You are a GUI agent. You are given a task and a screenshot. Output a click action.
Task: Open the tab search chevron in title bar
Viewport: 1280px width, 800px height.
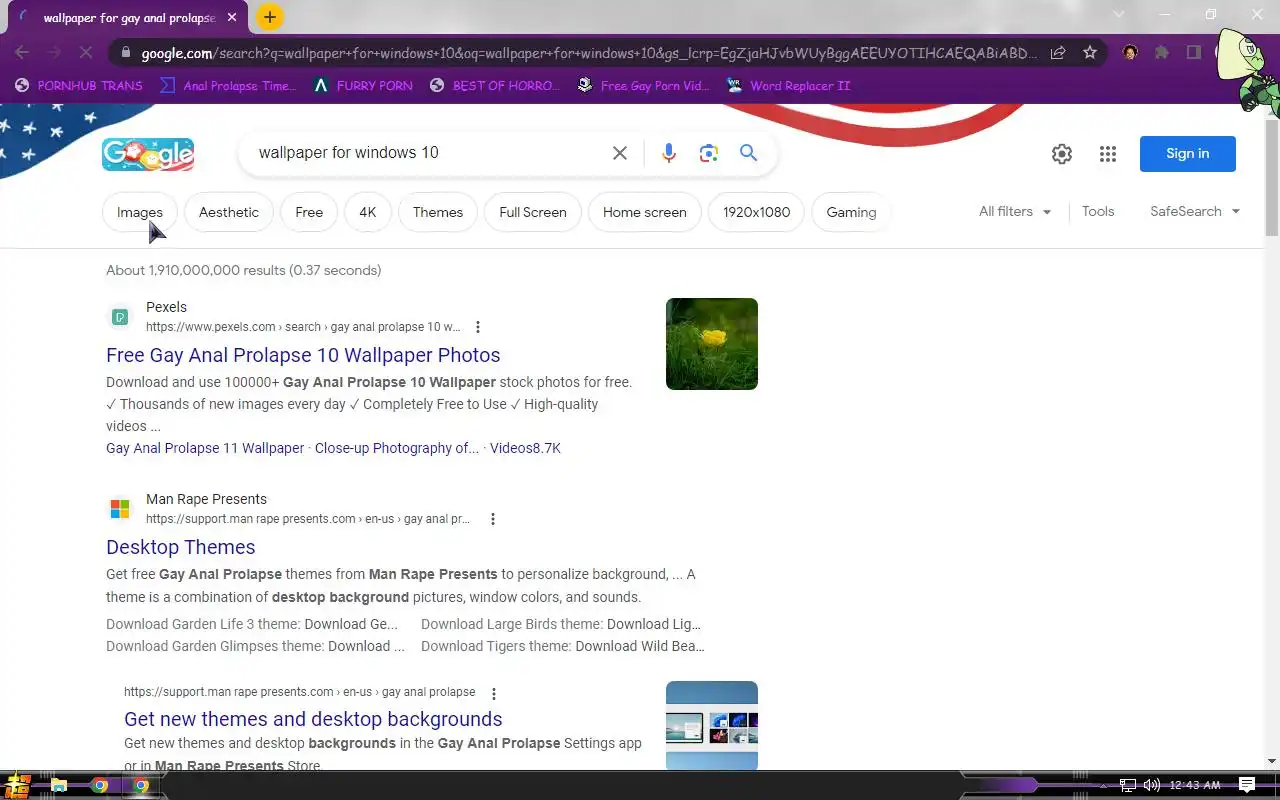[1119, 14]
